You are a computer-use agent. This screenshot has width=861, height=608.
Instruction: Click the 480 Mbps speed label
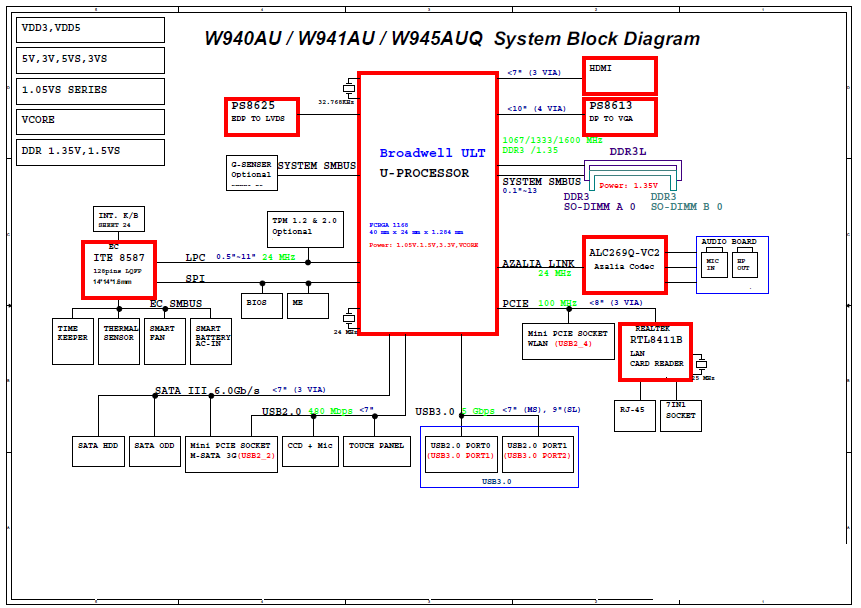pyautogui.click(x=331, y=411)
